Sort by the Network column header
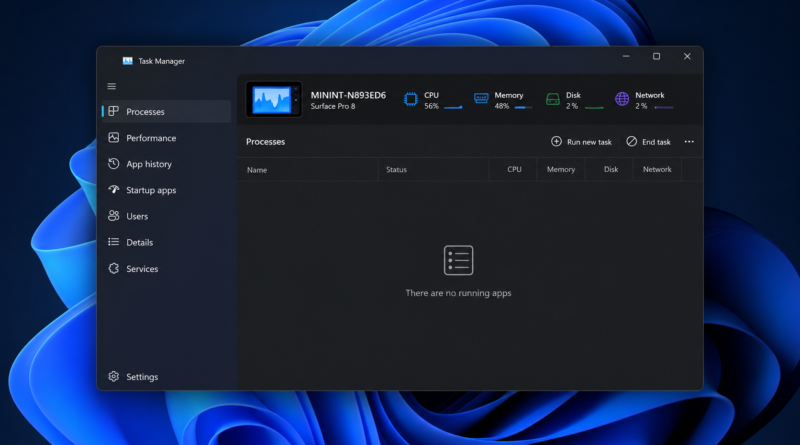The width and height of the screenshot is (800, 445). (657, 169)
